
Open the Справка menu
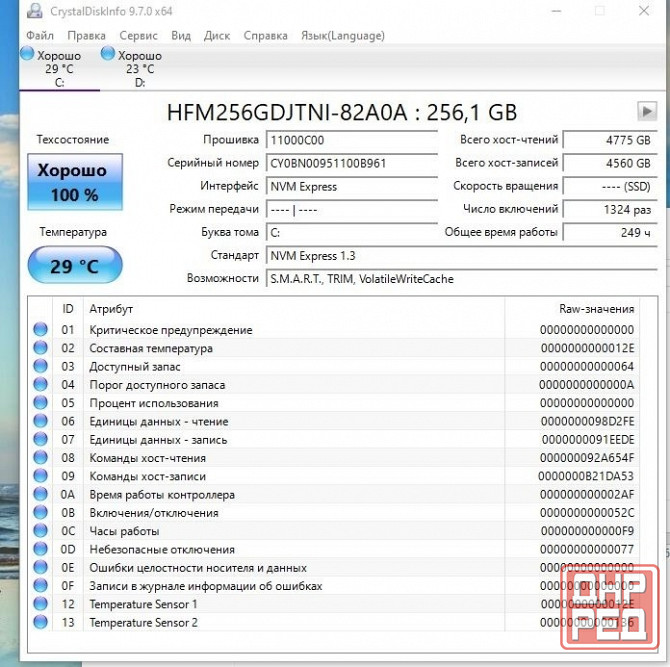(x=265, y=35)
